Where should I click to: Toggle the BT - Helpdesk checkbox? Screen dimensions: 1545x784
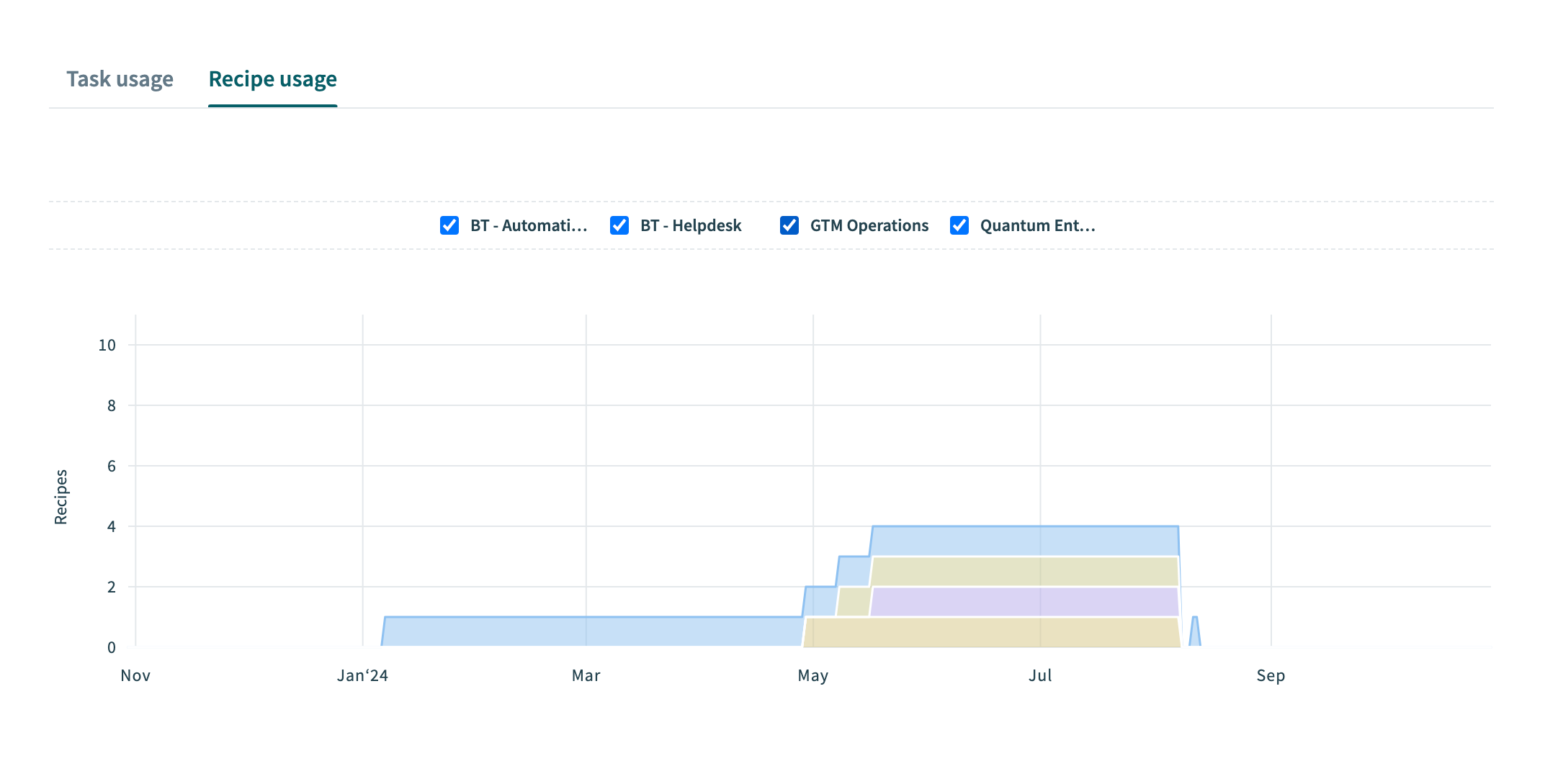(619, 225)
